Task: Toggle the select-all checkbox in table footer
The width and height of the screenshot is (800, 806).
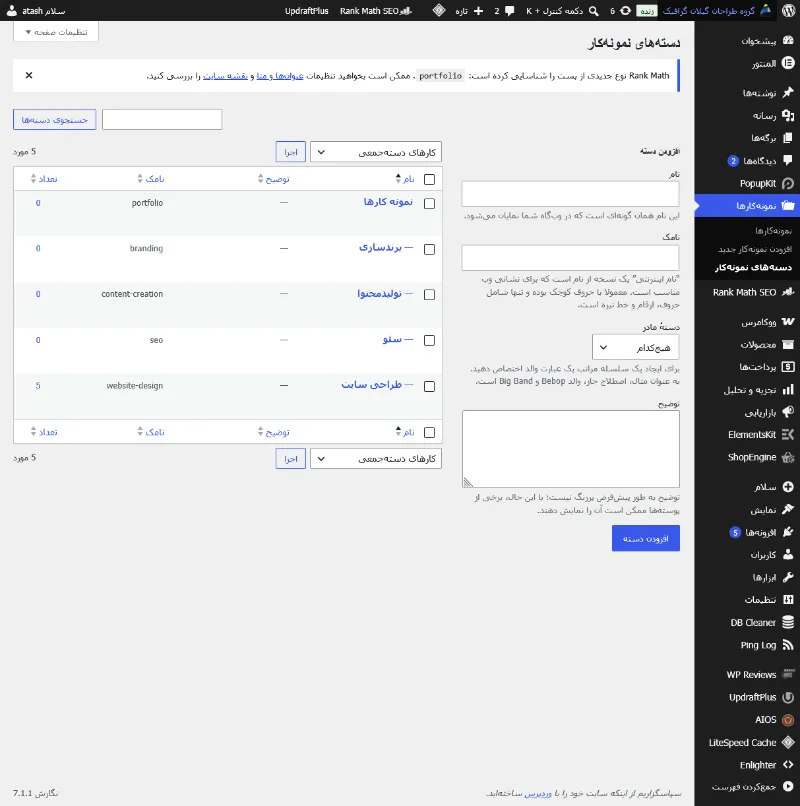Action: (x=429, y=433)
